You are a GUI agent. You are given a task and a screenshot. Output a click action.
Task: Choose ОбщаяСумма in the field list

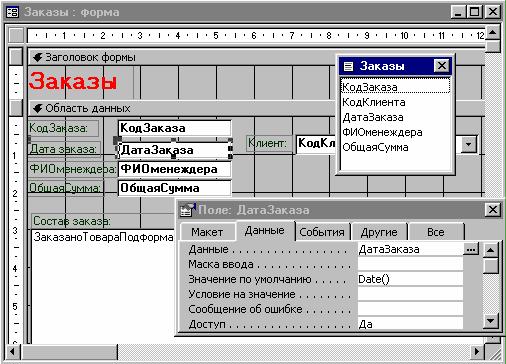(375, 147)
